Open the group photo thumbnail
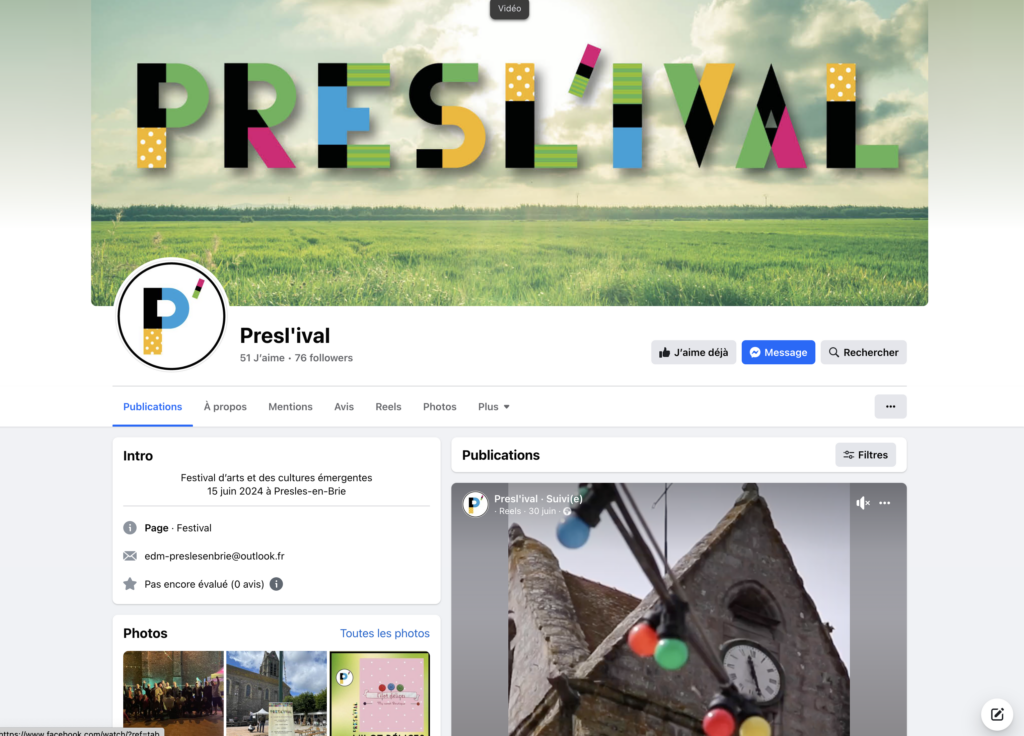 (x=173, y=693)
